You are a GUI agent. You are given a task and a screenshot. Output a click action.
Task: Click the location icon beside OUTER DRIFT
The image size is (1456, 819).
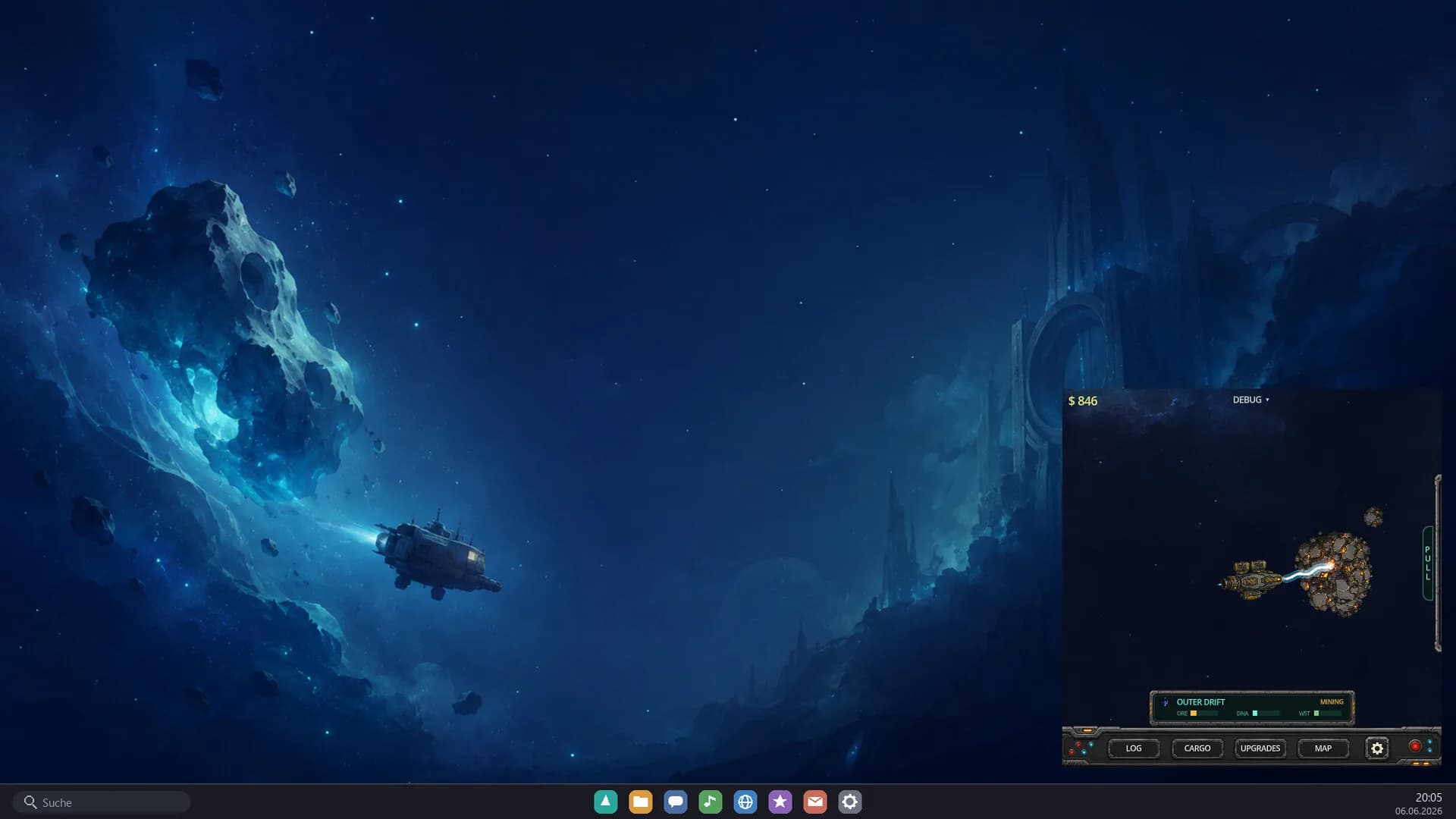tap(1166, 702)
